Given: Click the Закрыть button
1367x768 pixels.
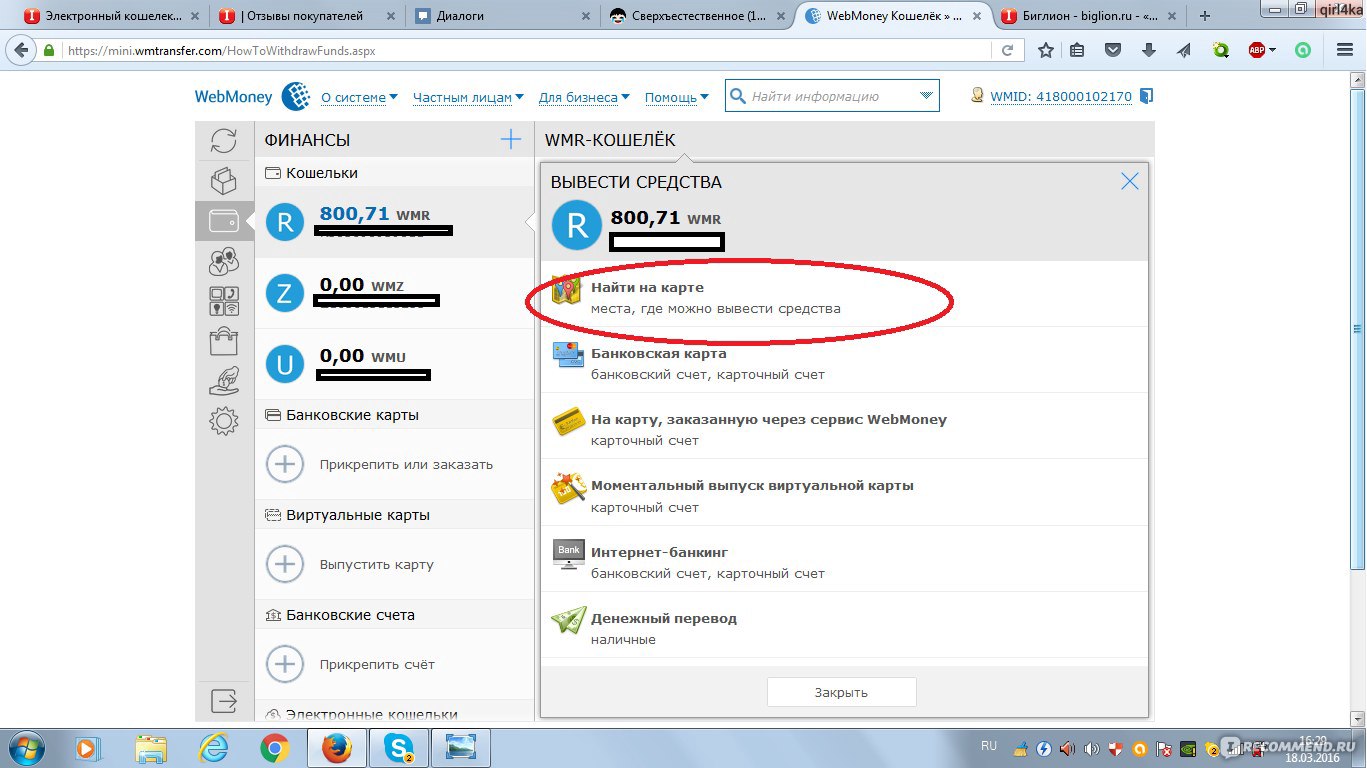Looking at the screenshot, I should 841,692.
